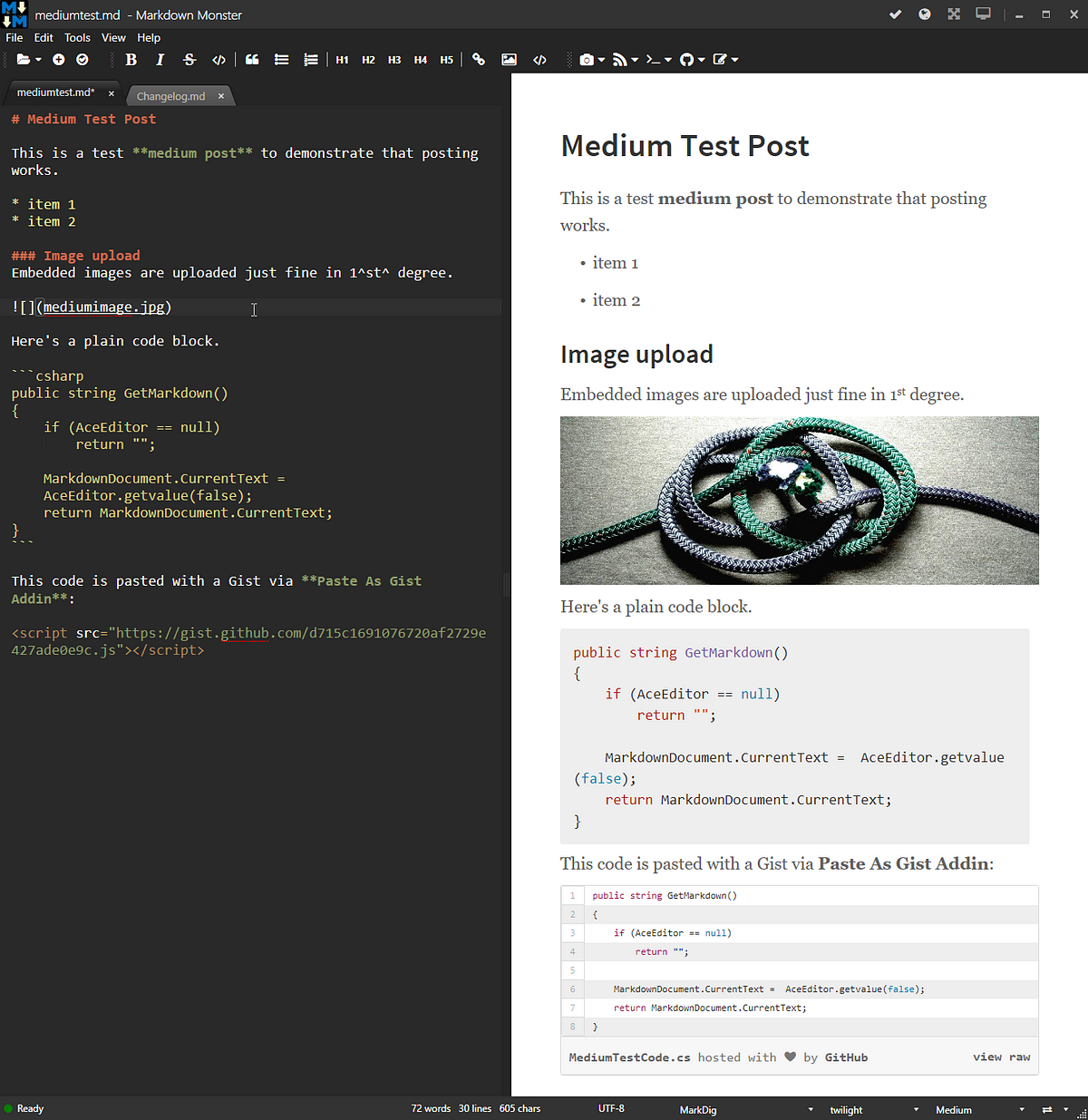Image resolution: width=1088 pixels, height=1120 pixels.
Task: Expand the weblog dropdown arrow
Action: coord(635,60)
